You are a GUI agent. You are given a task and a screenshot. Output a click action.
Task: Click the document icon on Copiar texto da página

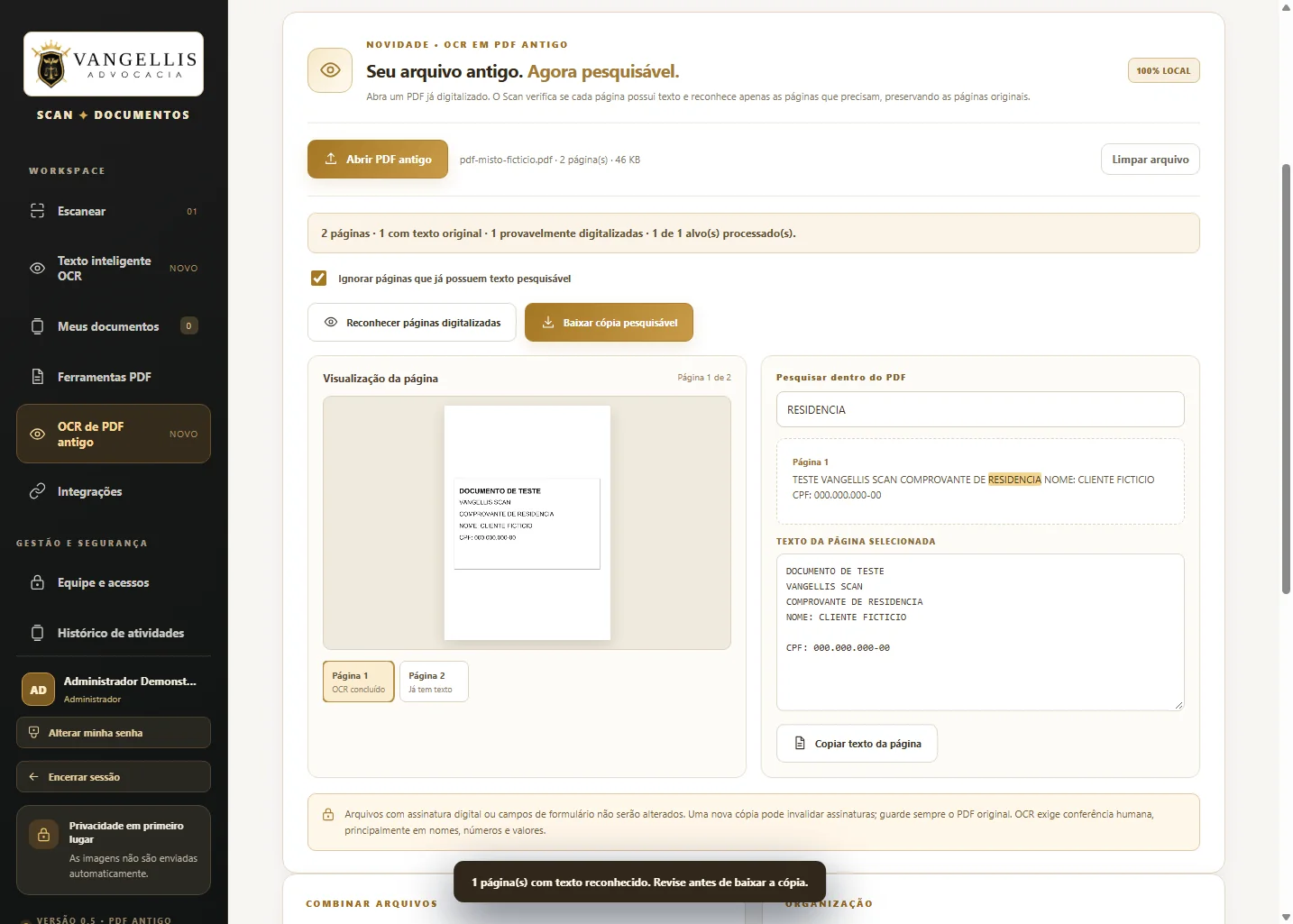[x=800, y=744]
